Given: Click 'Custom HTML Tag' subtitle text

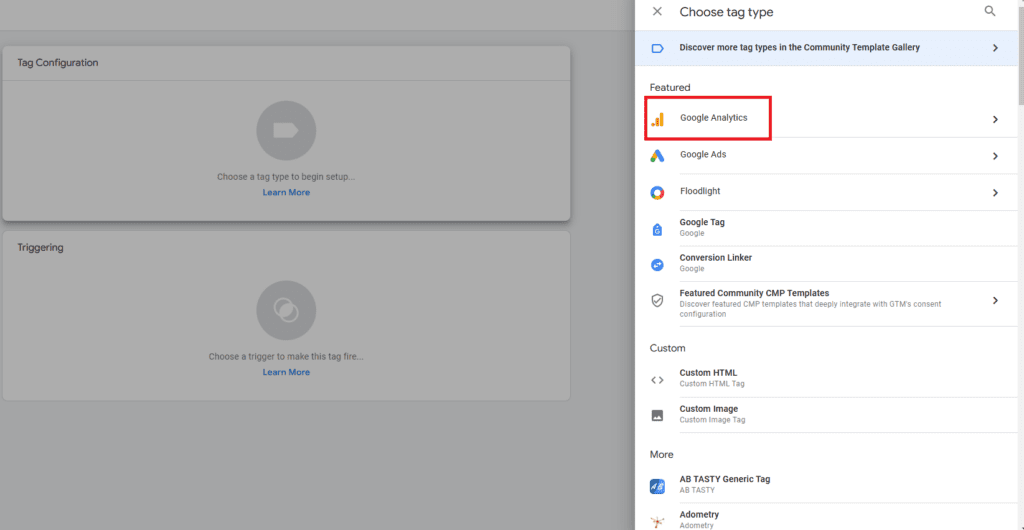Looking at the screenshot, I should click(712, 384).
